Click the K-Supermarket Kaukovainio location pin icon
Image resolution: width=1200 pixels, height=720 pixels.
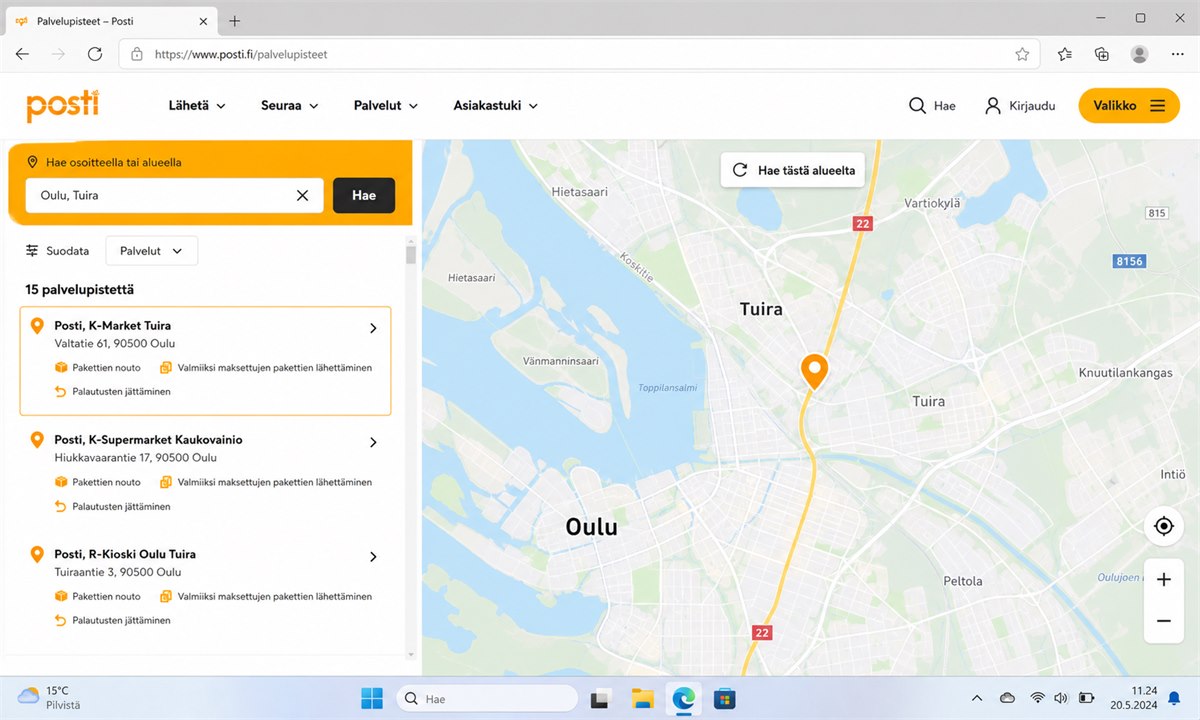37,440
